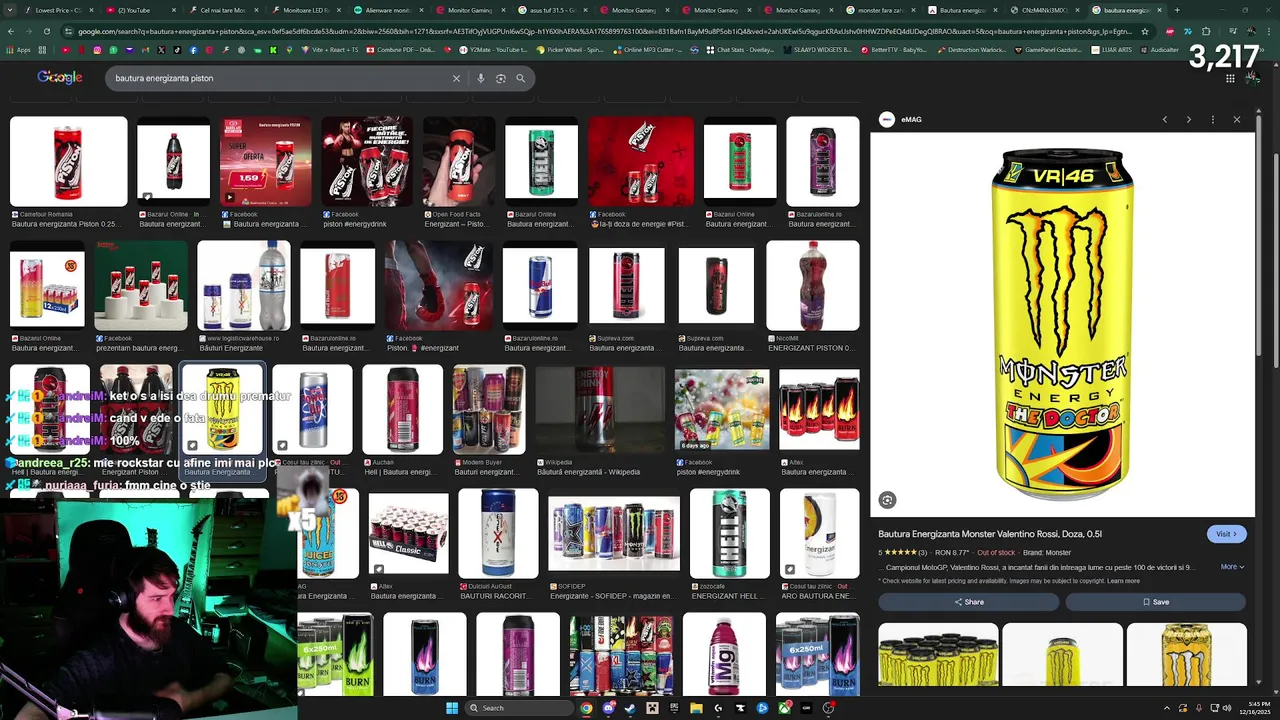Go to Google homepage via logo
Viewport: 1280px width, 720px height.
[x=59, y=78]
